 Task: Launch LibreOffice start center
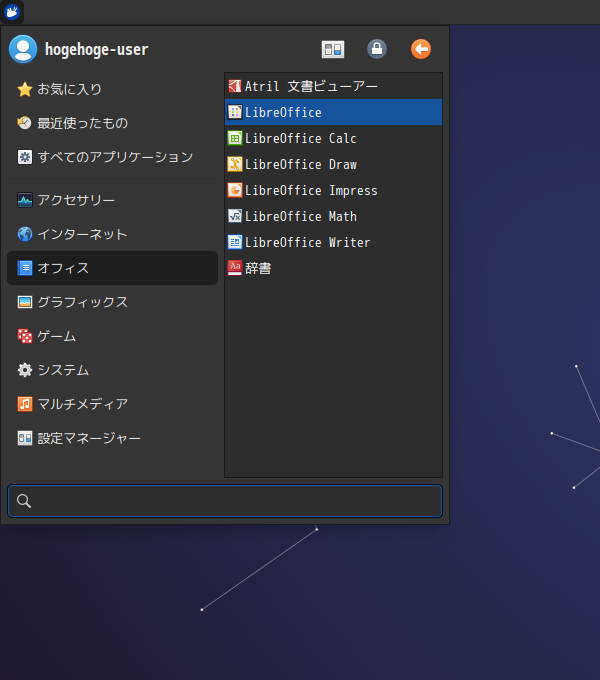[333, 112]
